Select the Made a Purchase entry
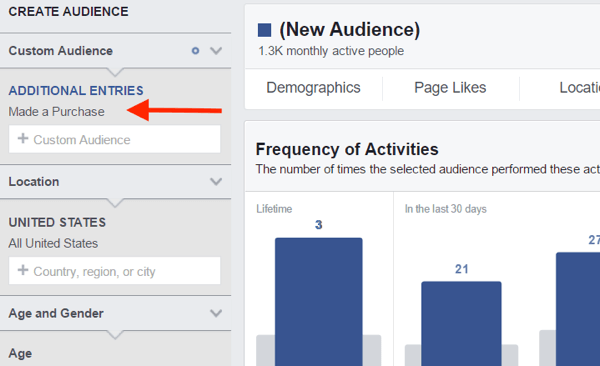Screen dimensions: 600x366 click(56, 111)
